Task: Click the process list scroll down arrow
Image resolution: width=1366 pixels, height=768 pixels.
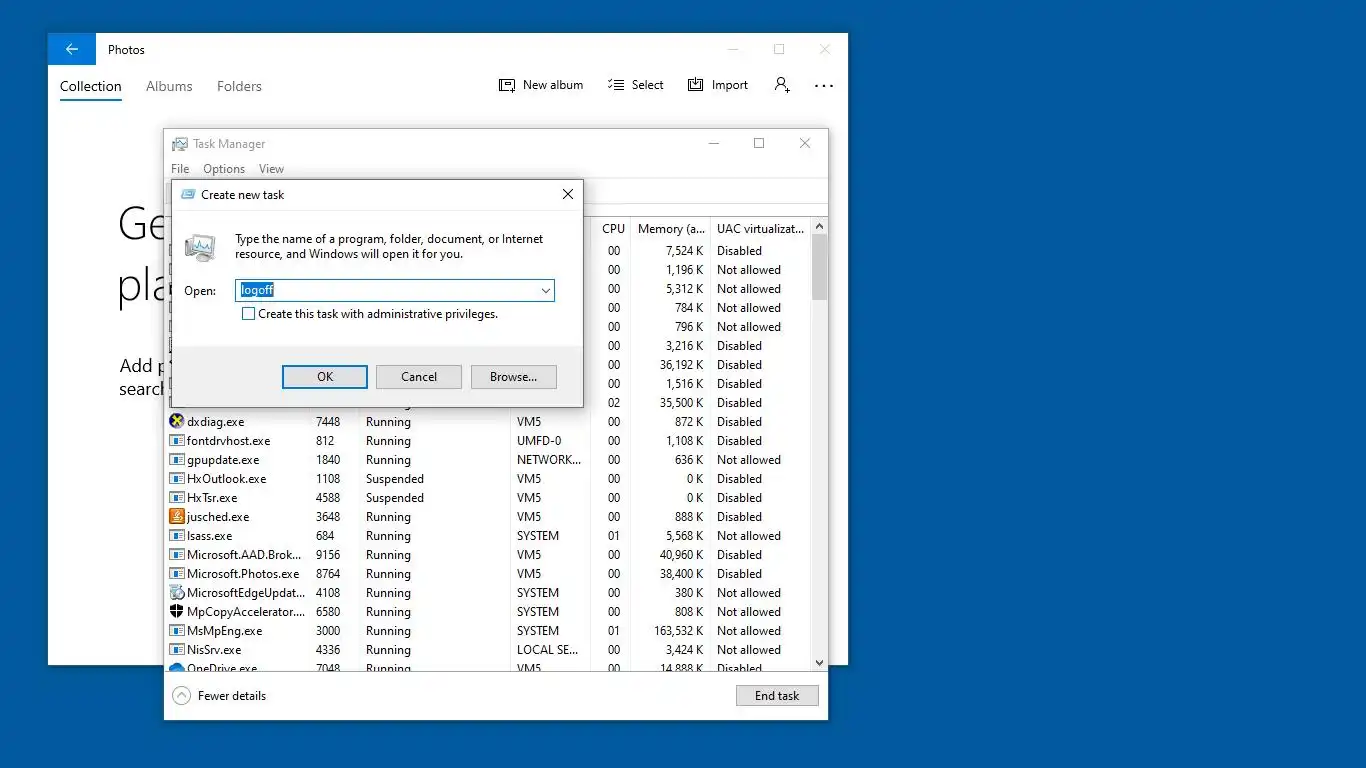Action: pos(819,662)
